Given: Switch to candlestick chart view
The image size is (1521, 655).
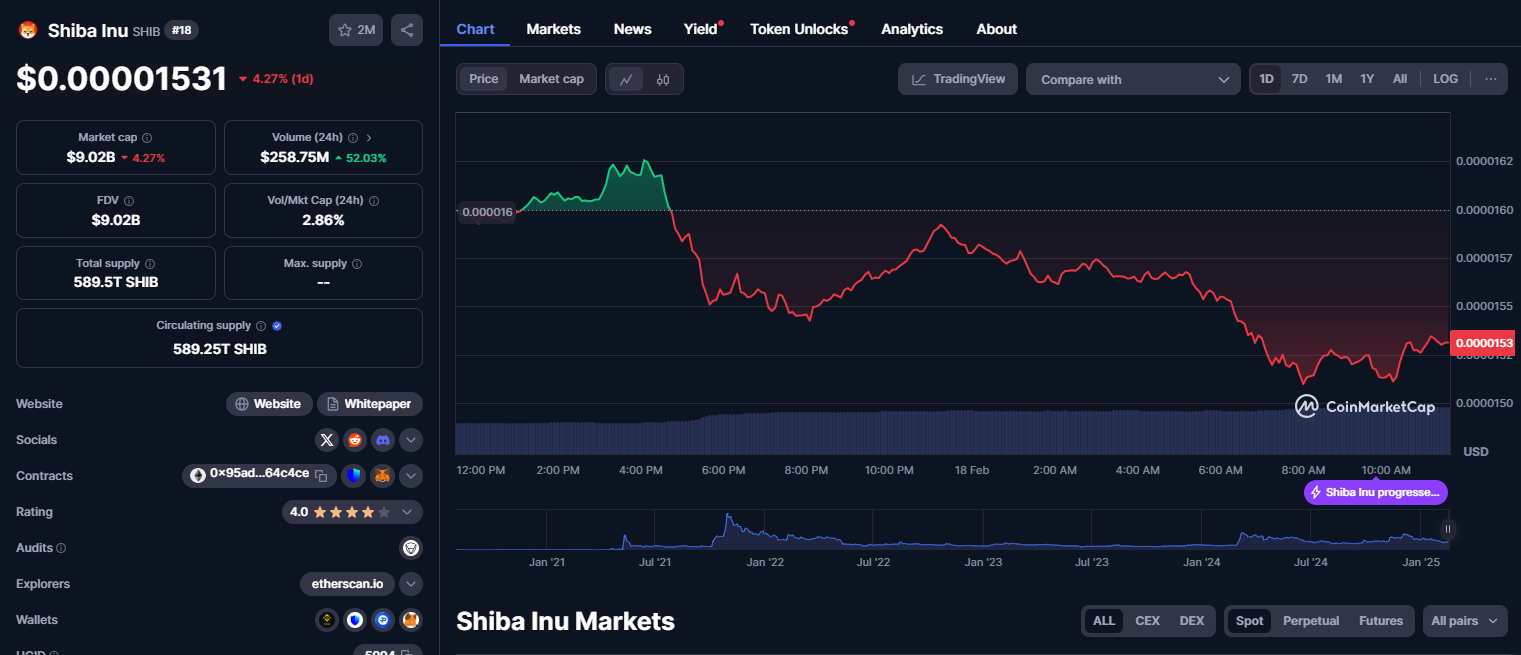Looking at the screenshot, I should coord(663,79).
